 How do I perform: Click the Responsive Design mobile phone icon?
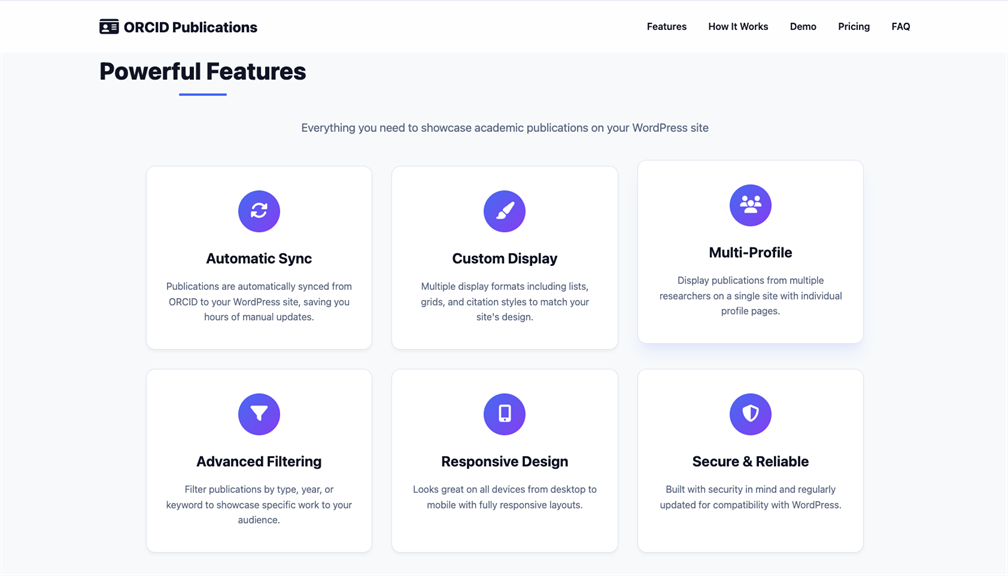[504, 414]
